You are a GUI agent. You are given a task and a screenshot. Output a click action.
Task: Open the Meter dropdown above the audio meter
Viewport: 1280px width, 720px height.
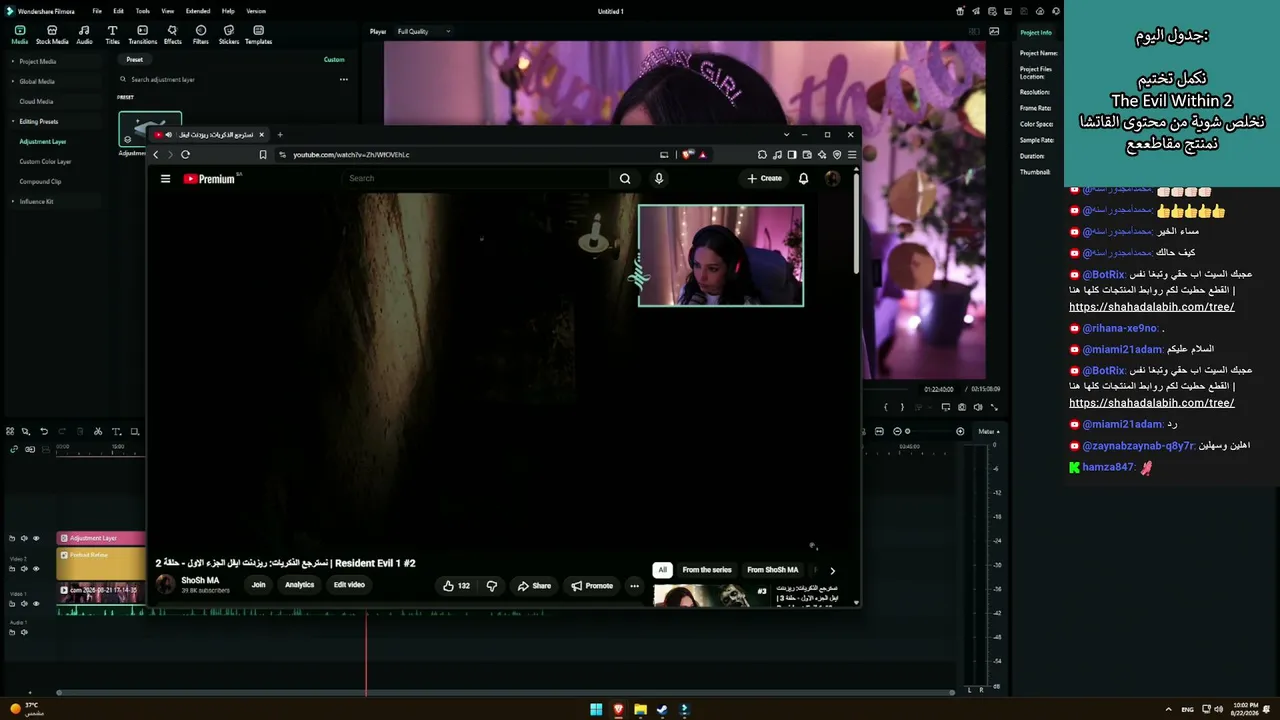point(989,431)
